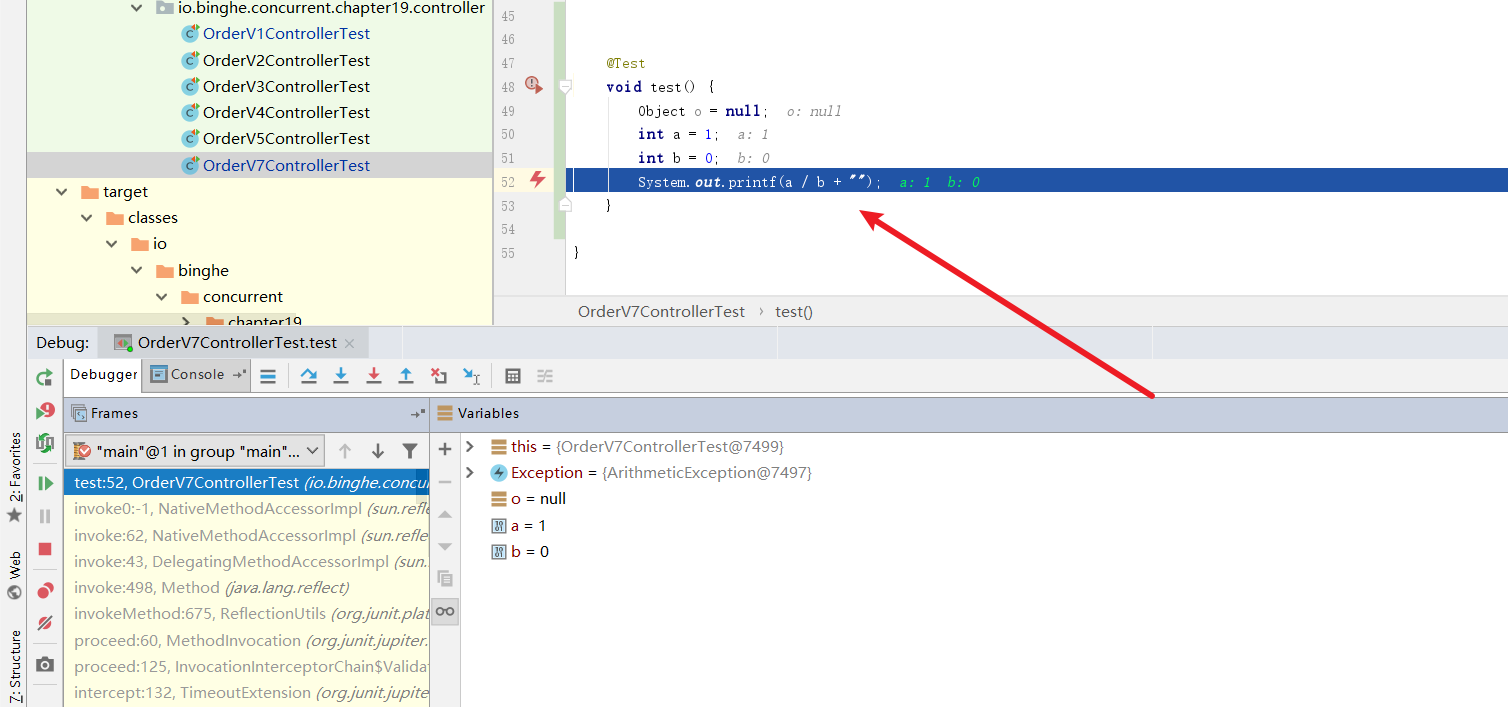Expand the Exception variable node
1508x707 pixels.
pos(470,473)
